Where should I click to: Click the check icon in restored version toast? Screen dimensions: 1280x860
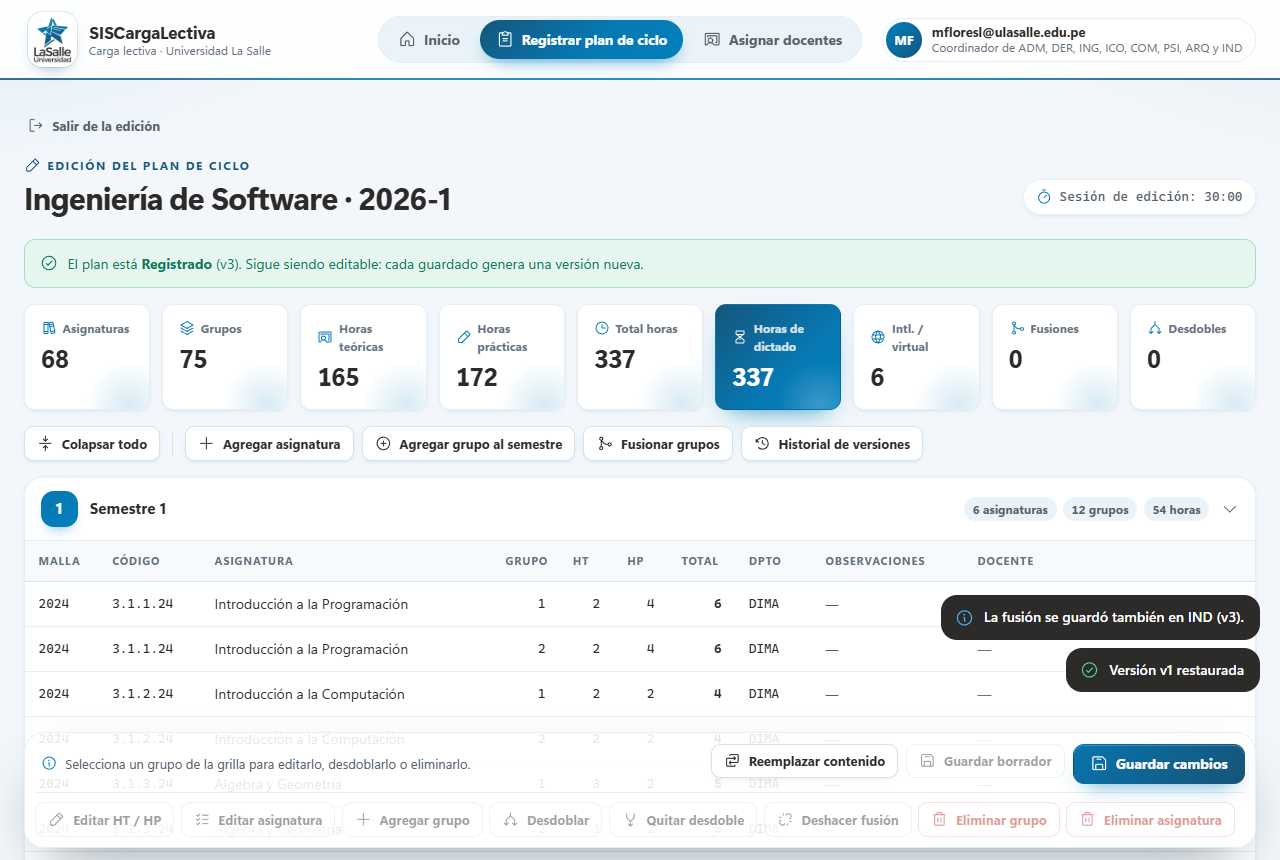click(x=1090, y=670)
